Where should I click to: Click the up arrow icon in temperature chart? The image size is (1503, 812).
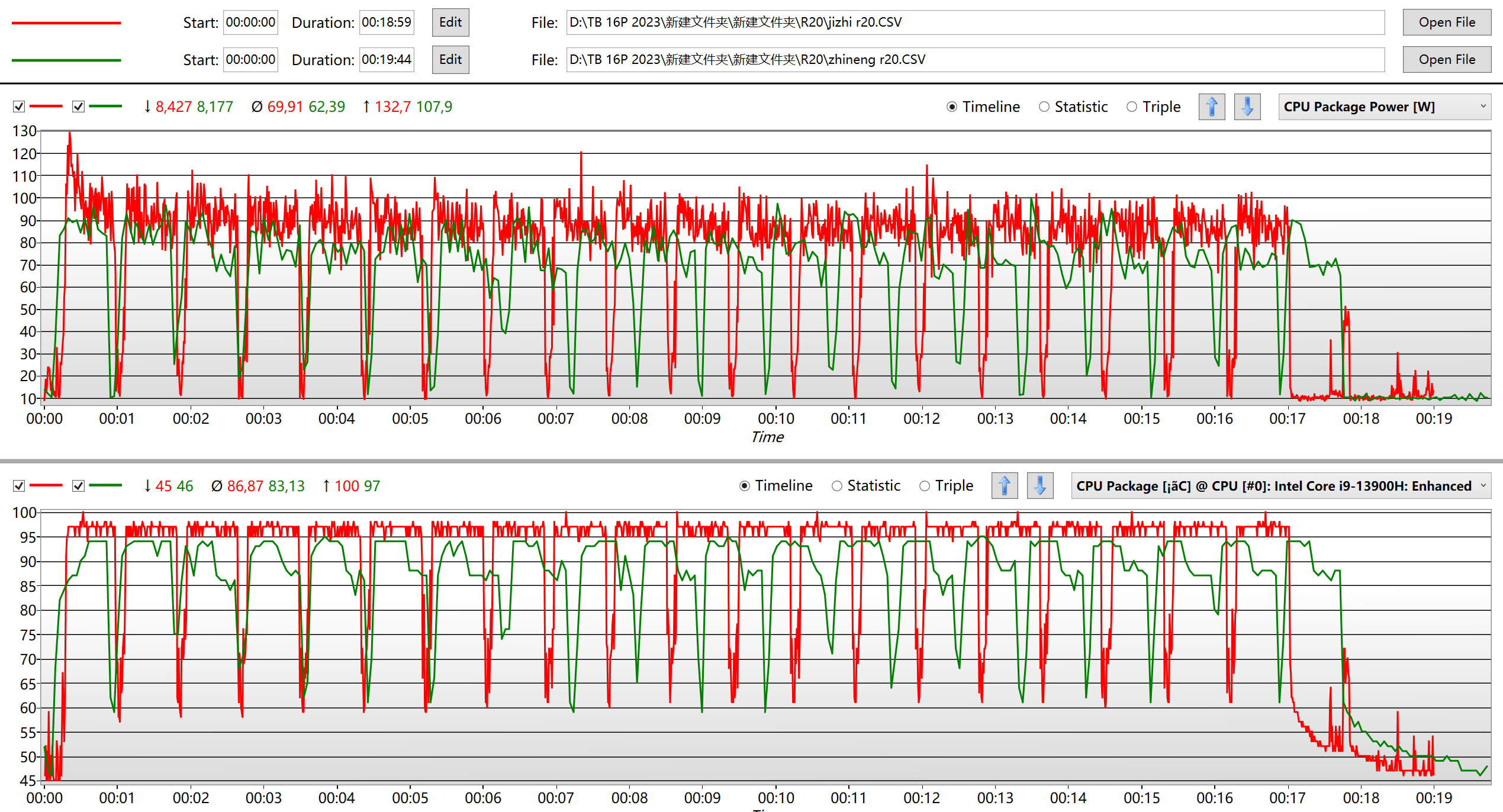[x=1004, y=486]
